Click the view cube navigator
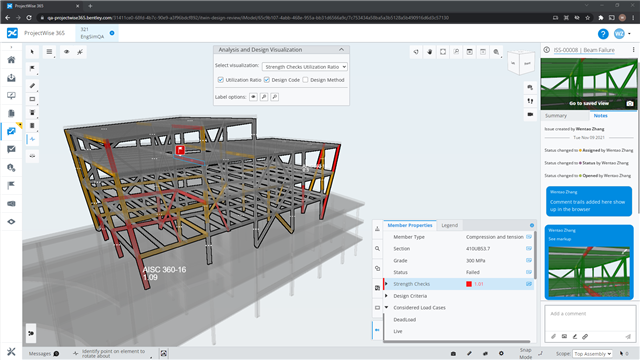The width and height of the screenshot is (640, 360). coord(520,62)
